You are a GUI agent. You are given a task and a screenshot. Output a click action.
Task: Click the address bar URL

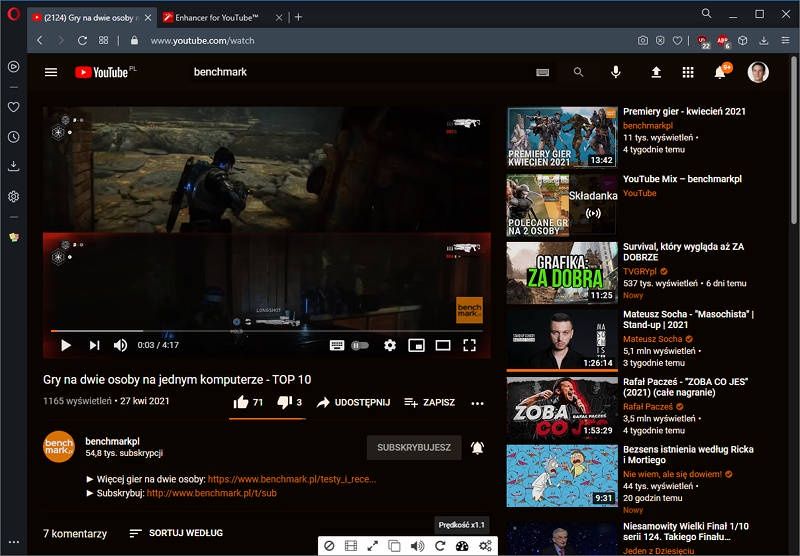202,40
